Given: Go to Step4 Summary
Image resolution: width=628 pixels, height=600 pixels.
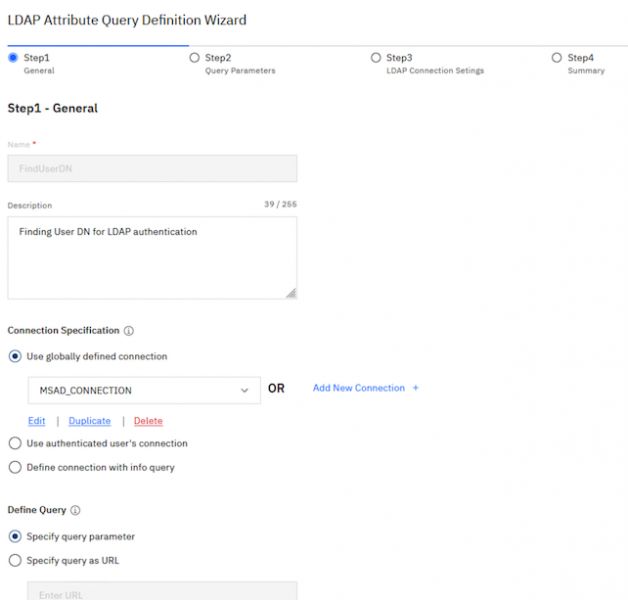Looking at the screenshot, I should point(578,64).
